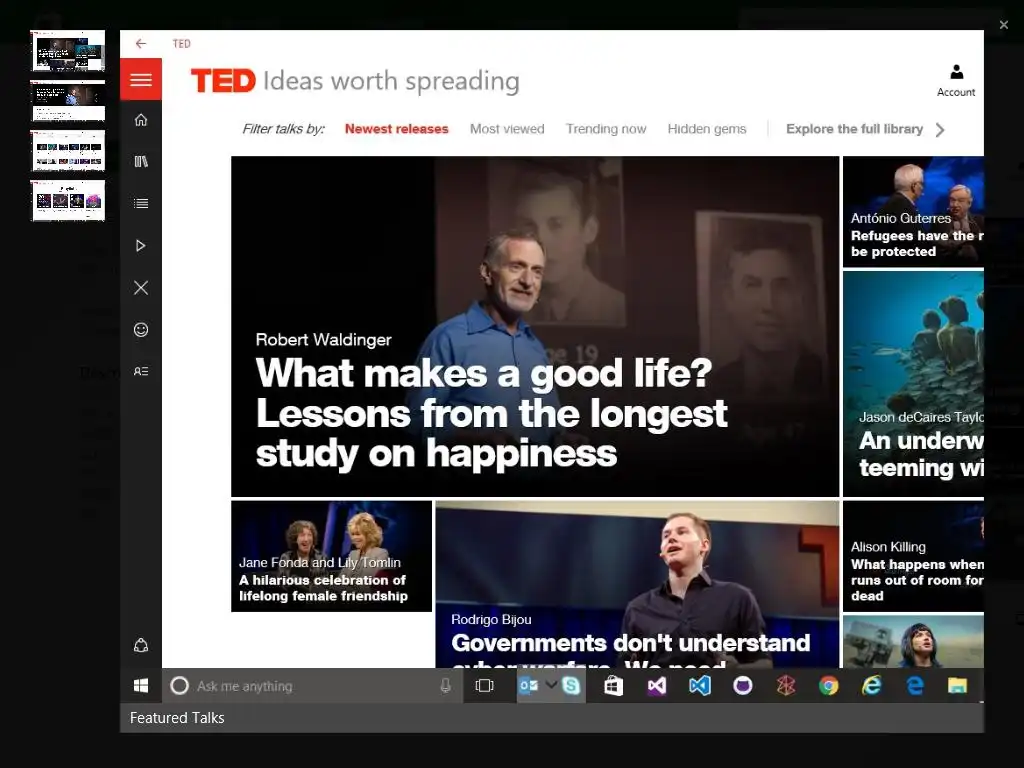Image resolution: width=1024 pixels, height=768 pixels.
Task: Launch Visual Studio from the taskbar
Action: pos(656,686)
